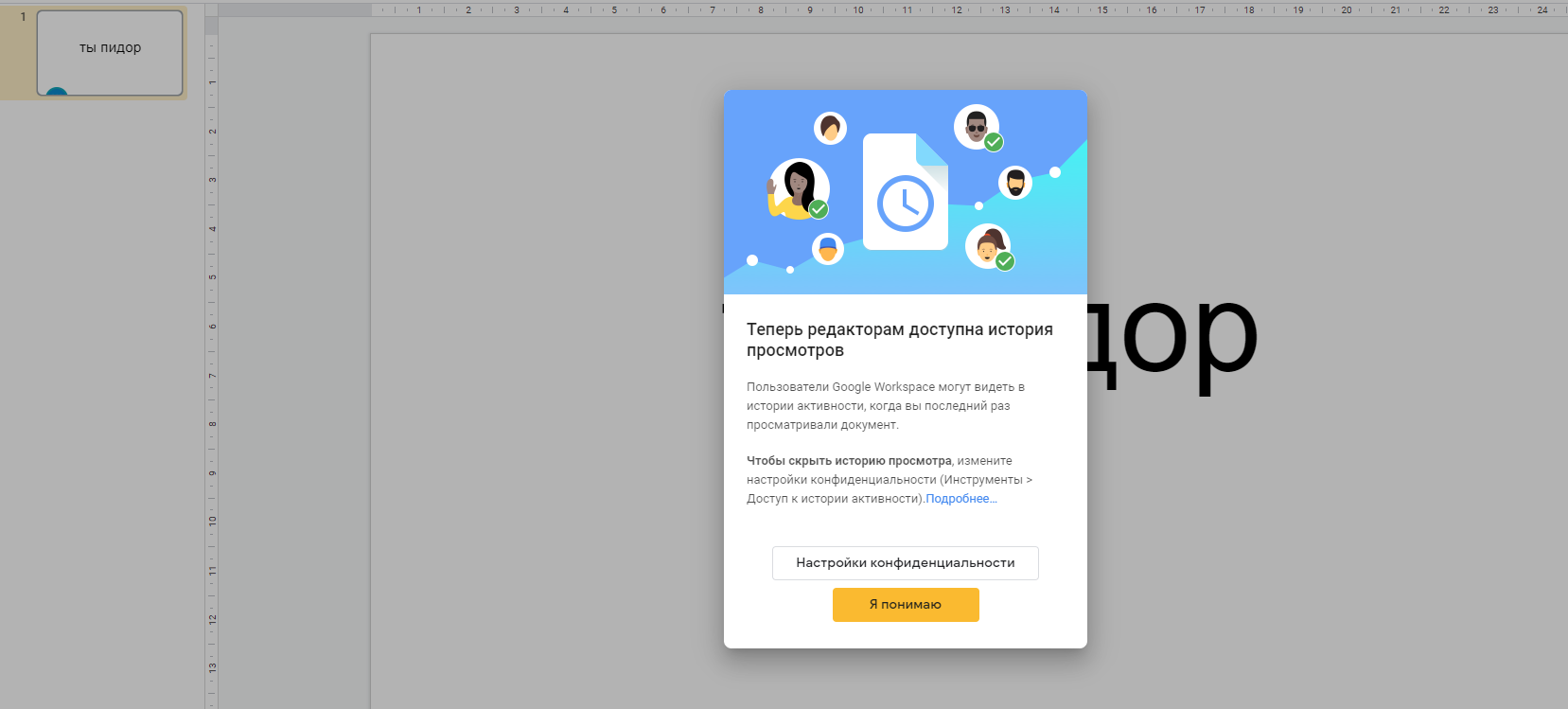Click the "Теперь редакторам доступна история просмотров" heading
The image size is (1568, 709).
[x=899, y=340]
